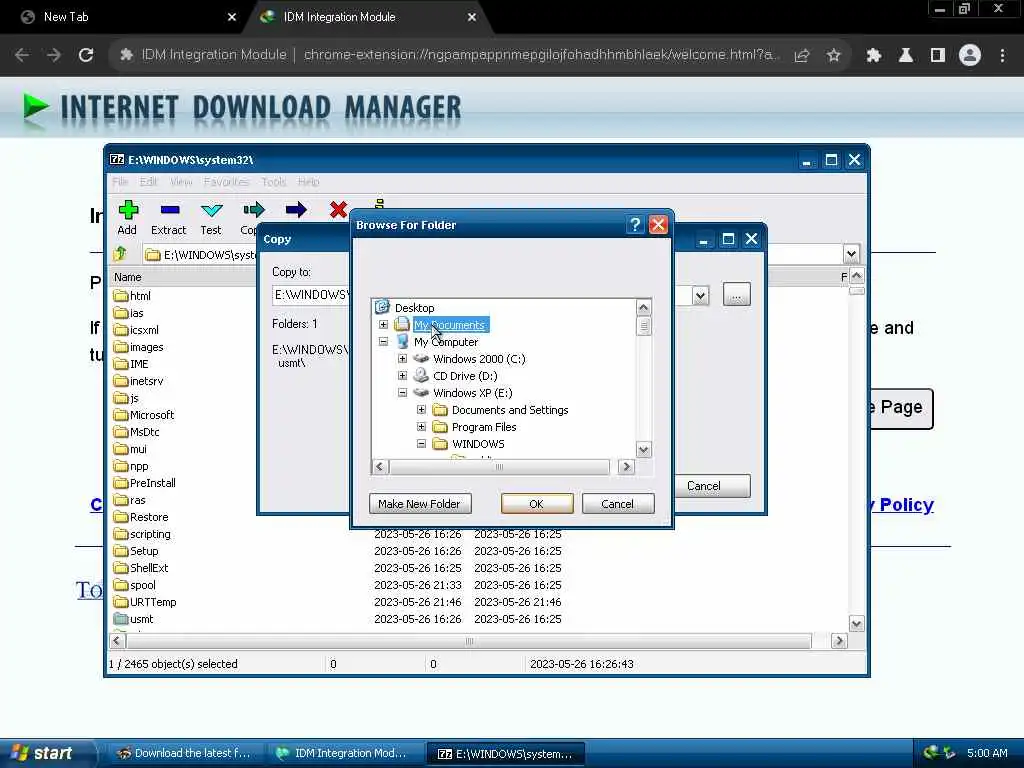This screenshot has width=1024, height=768.
Task: Select the usmt folder
Action: click(134, 618)
